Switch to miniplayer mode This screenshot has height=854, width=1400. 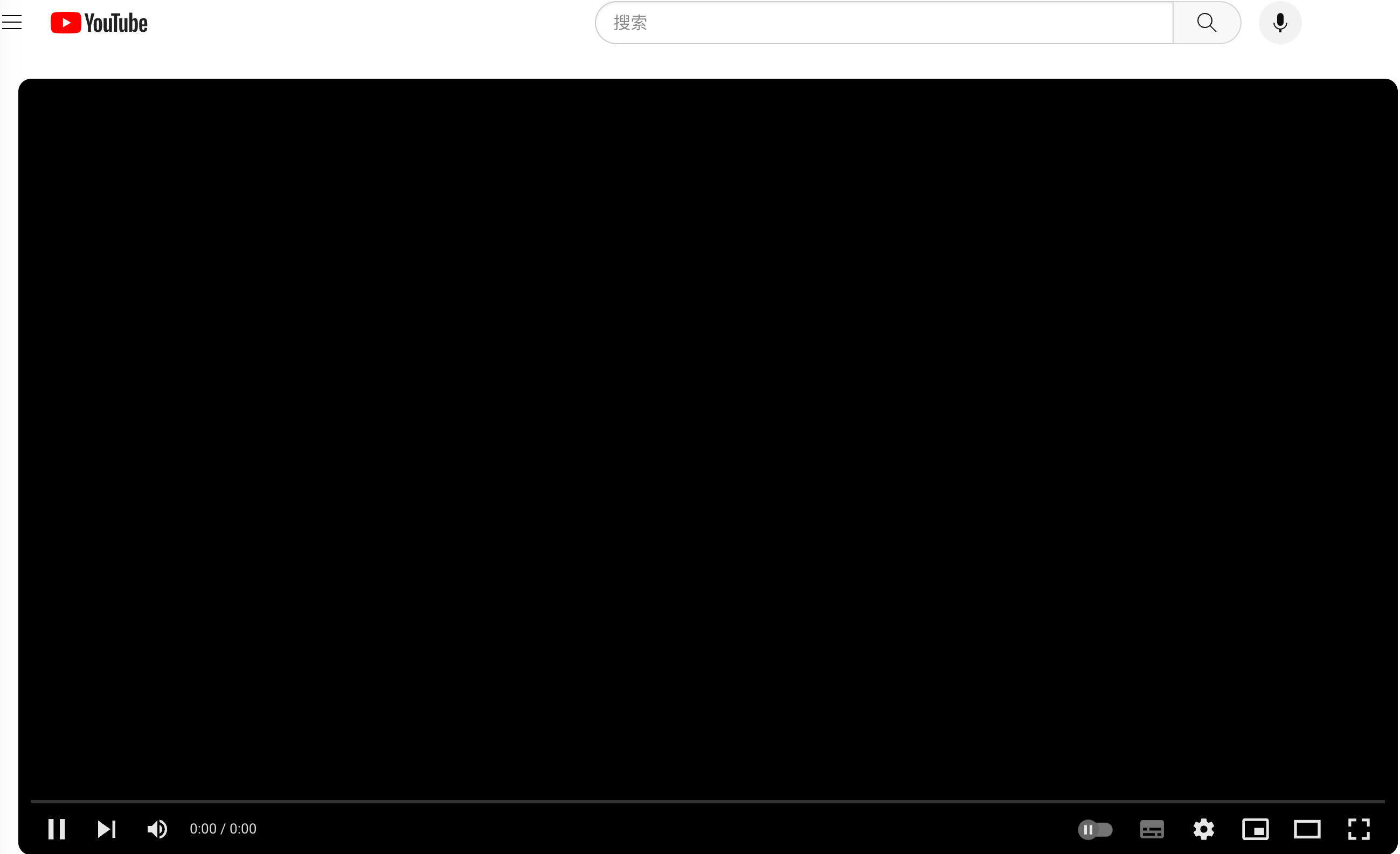coord(1255,830)
